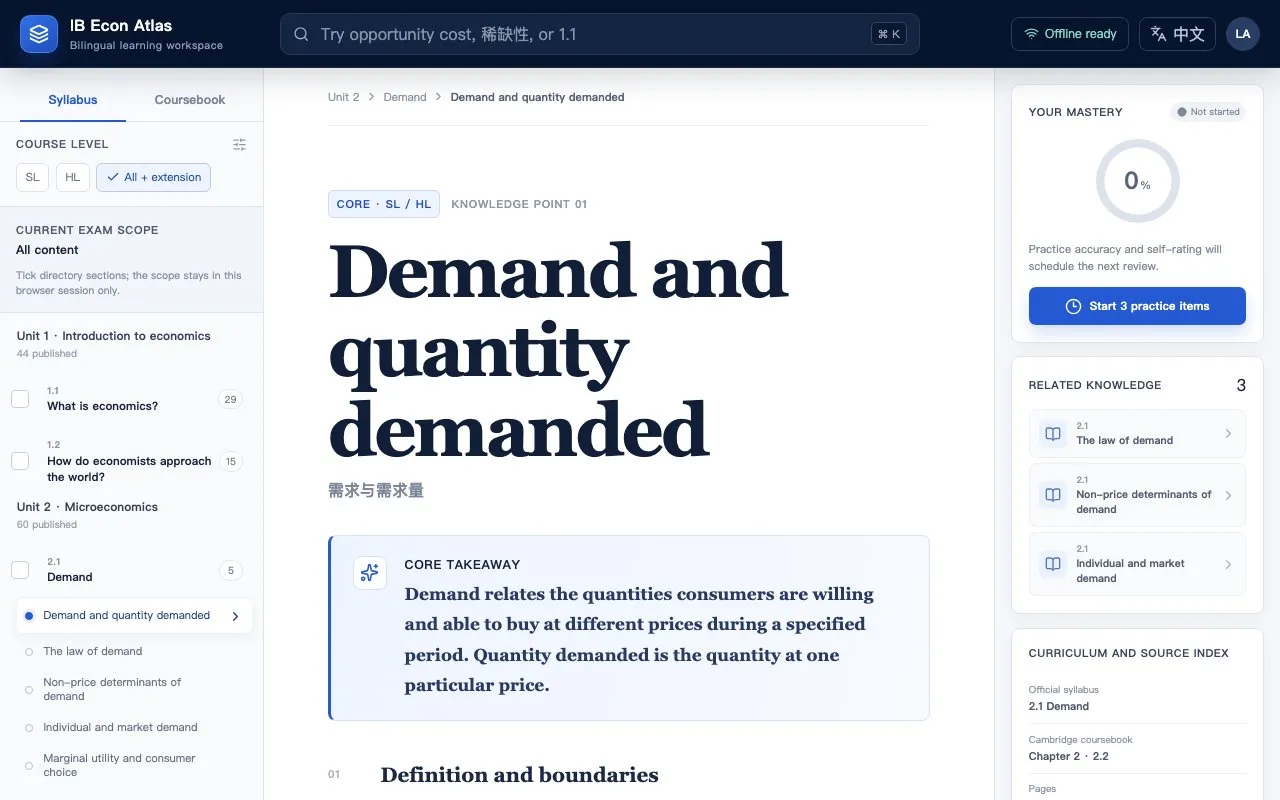Tick the 2.1 Demand section checkbox
The width and height of the screenshot is (1280, 800).
tap(20, 570)
